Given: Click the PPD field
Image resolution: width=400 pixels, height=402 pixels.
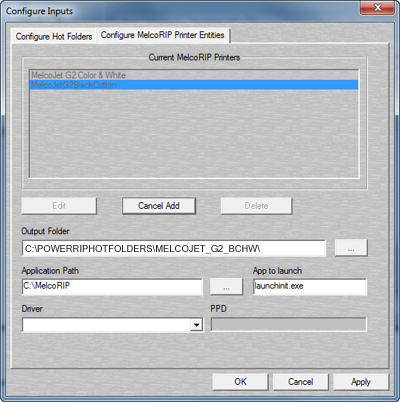Looking at the screenshot, I should (289, 325).
